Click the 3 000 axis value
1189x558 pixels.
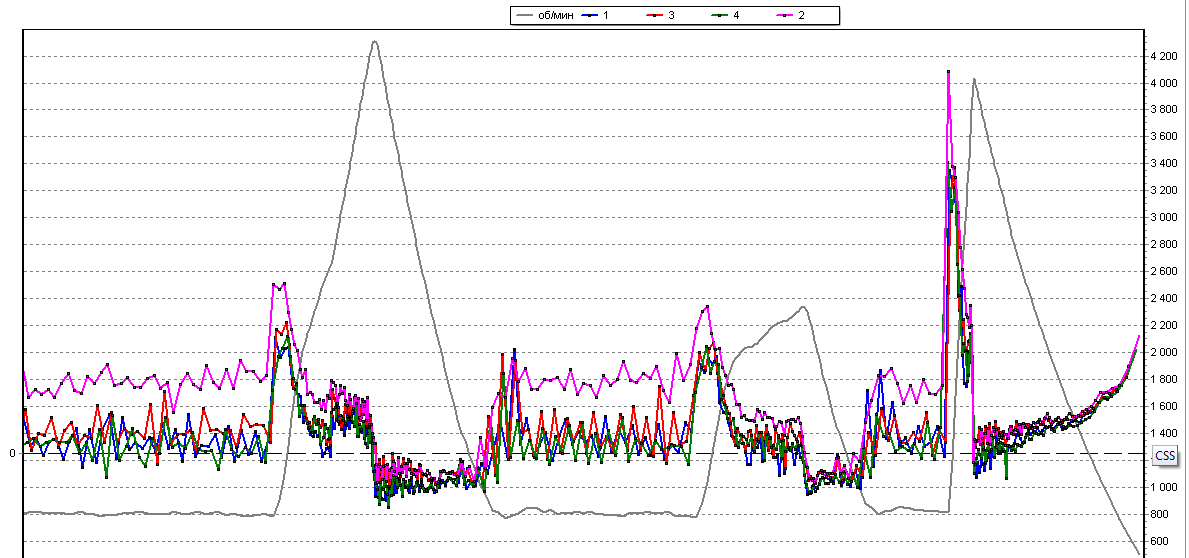1165,218
